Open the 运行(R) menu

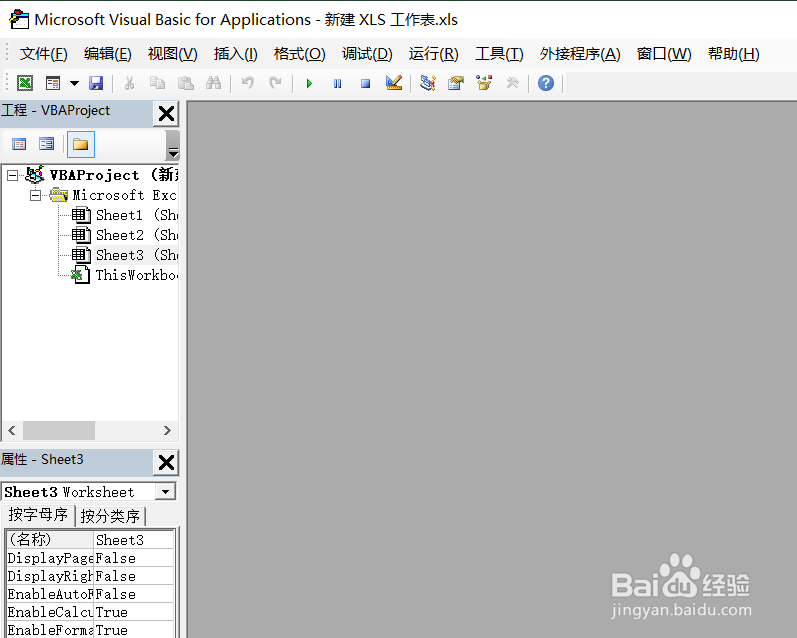coord(434,54)
